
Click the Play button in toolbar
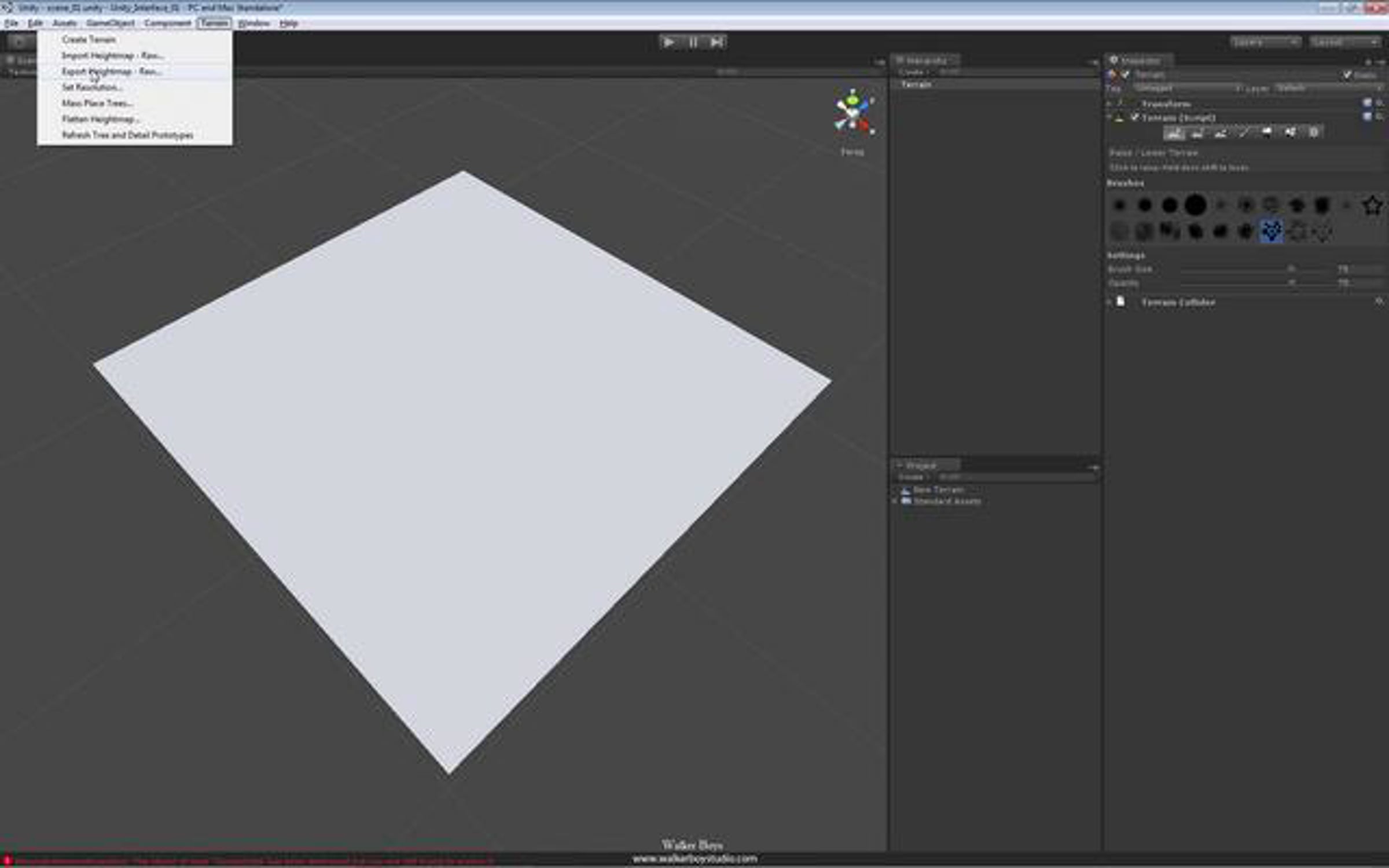[669, 42]
